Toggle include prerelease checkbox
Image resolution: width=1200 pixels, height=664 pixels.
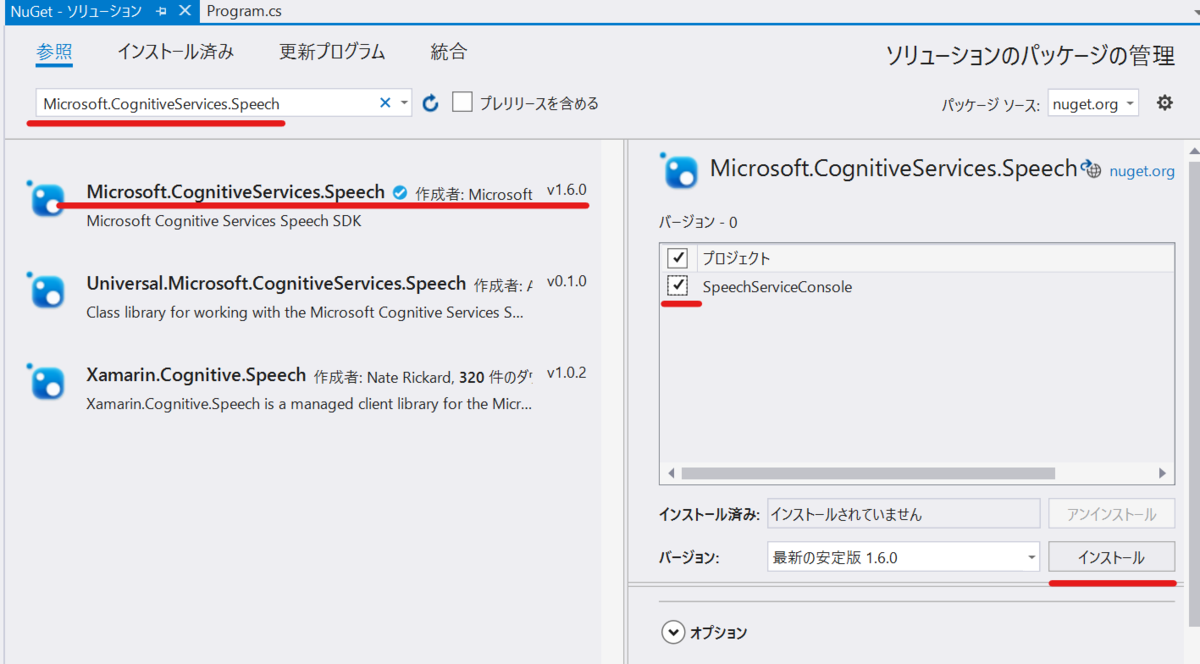coord(462,102)
